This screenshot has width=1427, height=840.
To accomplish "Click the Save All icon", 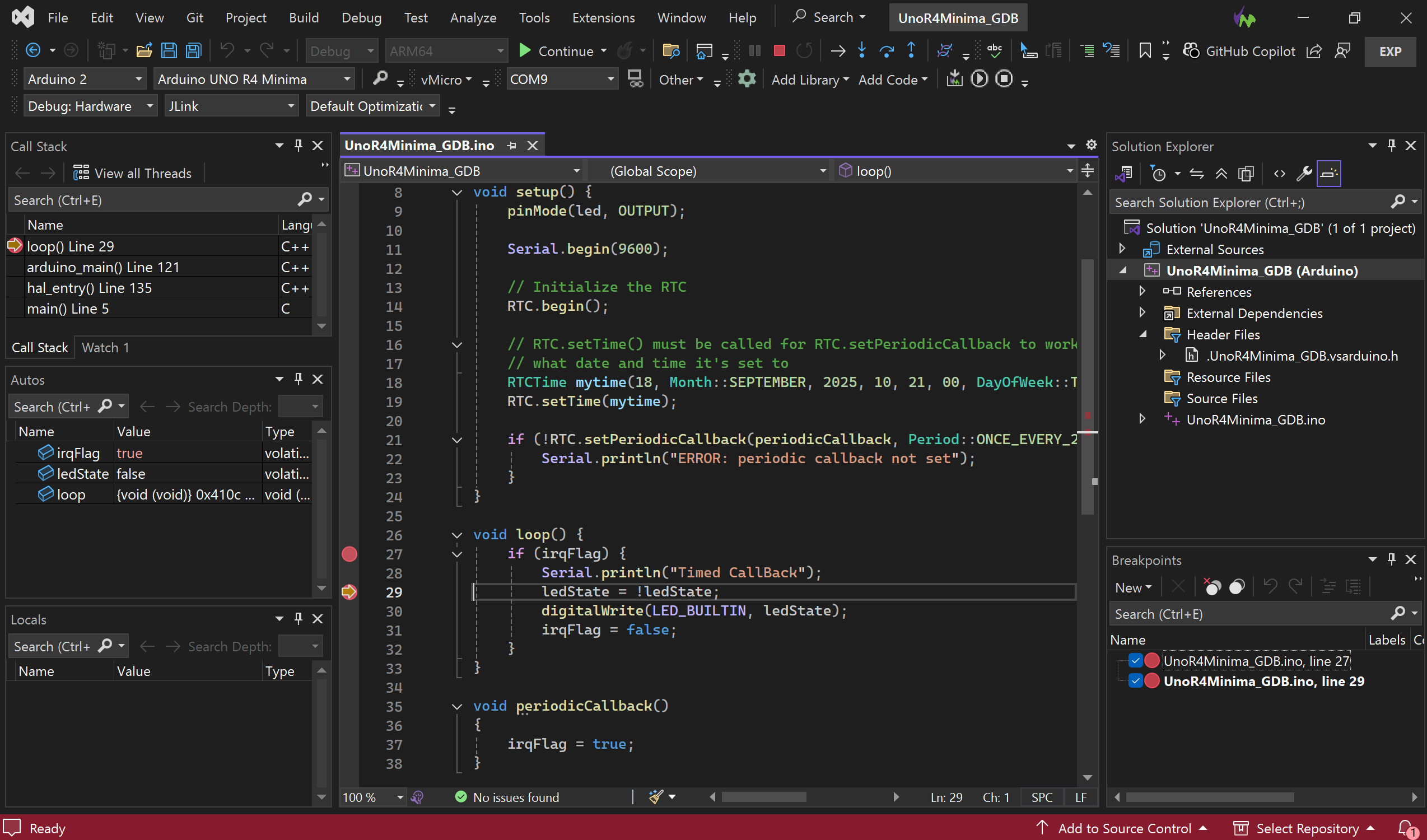I will (x=194, y=51).
